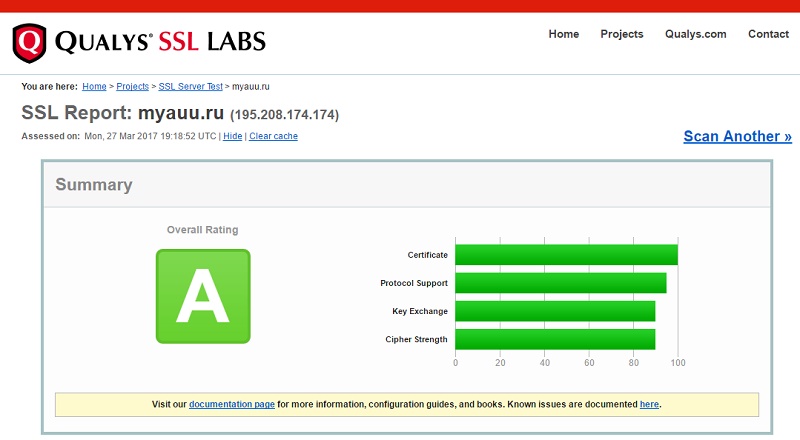Click the known issues 'here' link
The height and width of the screenshot is (440, 800).
[649, 404]
